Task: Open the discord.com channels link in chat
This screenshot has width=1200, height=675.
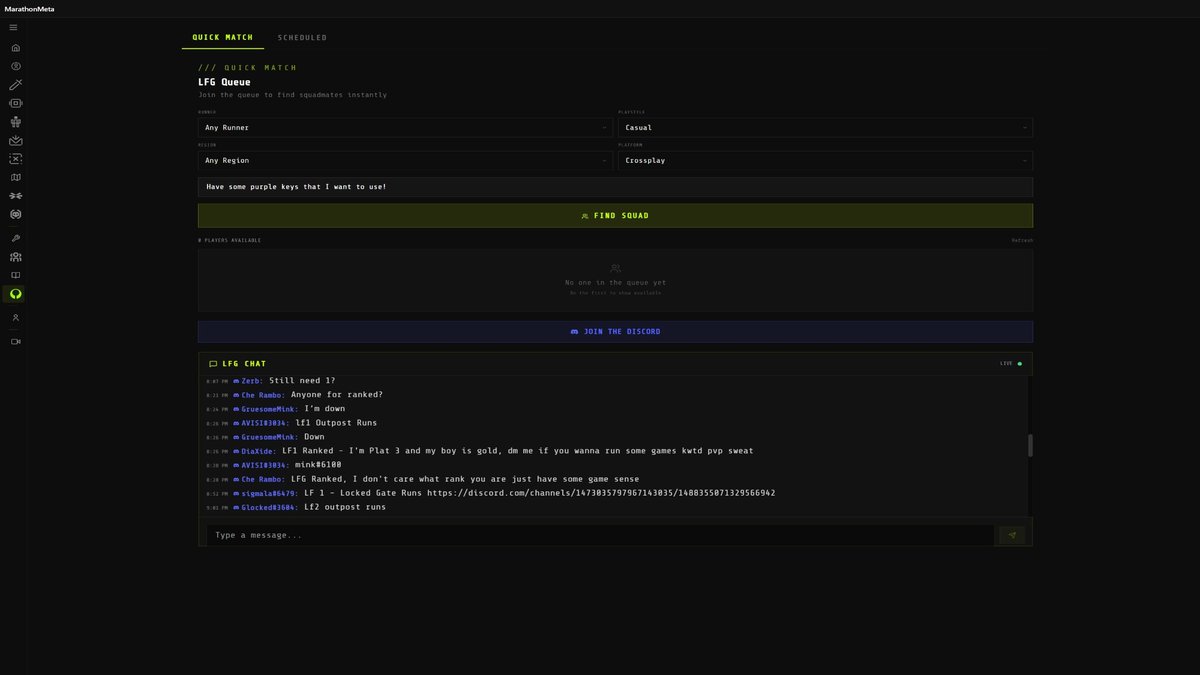Action: [x=601, y=493]
